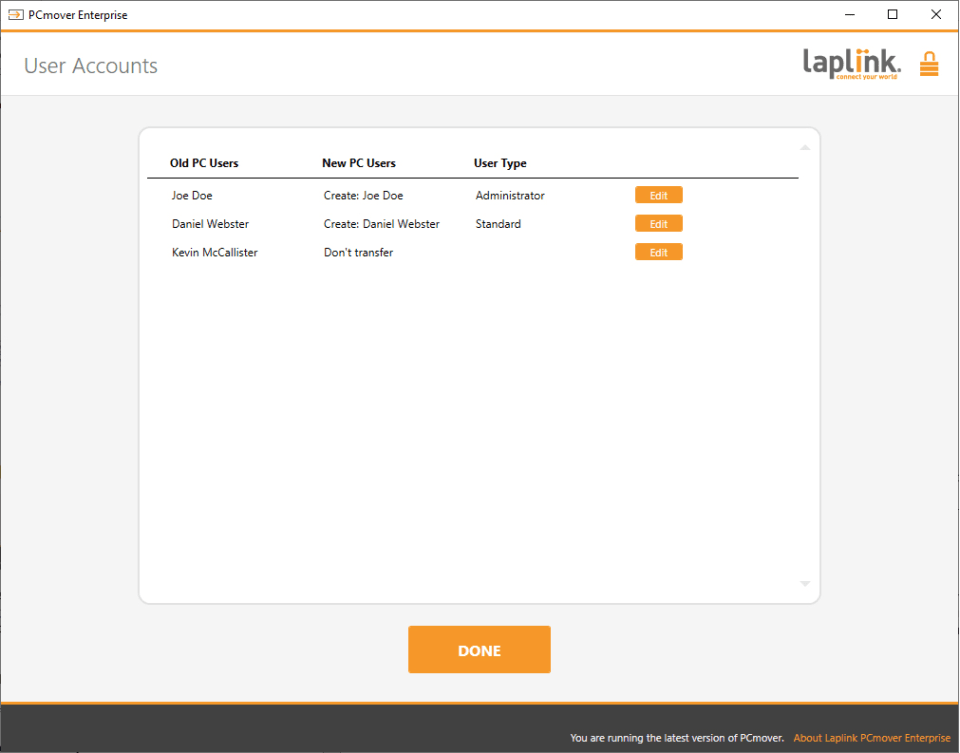Click the scroll down arrow in the user list
This screenshot has height=753, width=960.
click(805, 584)
